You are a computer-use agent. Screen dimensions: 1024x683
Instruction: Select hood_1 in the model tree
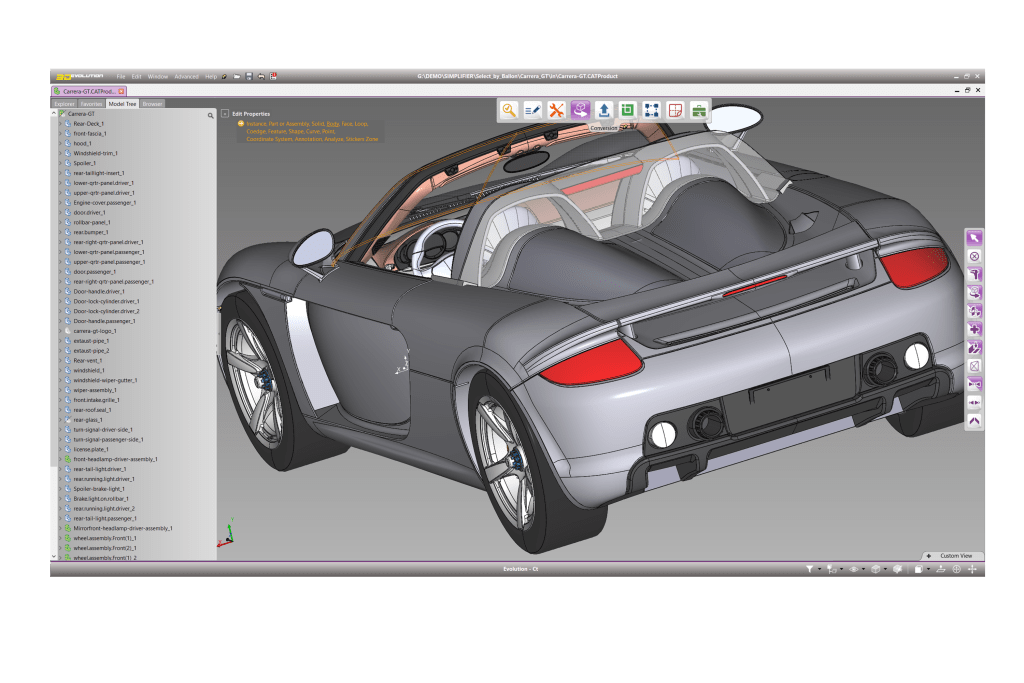[x=82, y=144]
